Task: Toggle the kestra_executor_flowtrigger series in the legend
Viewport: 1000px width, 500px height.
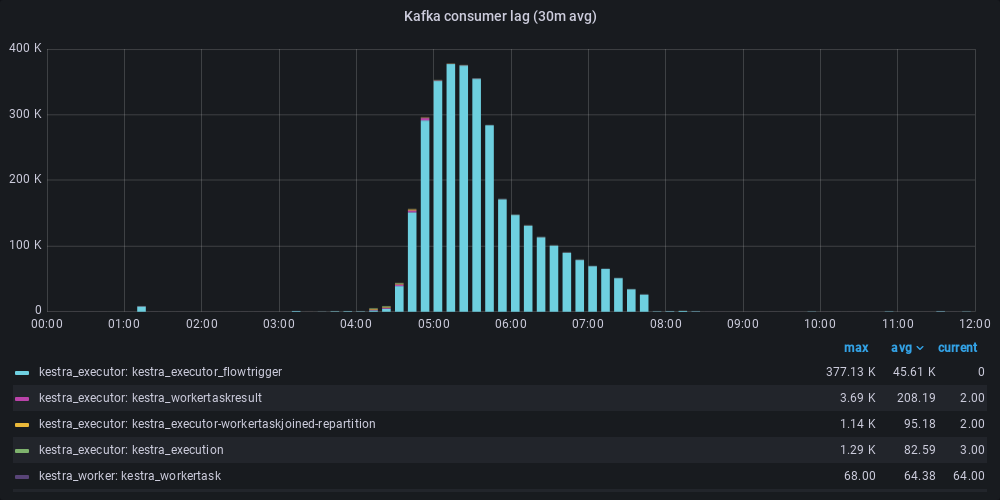Action: click(160, 372)
